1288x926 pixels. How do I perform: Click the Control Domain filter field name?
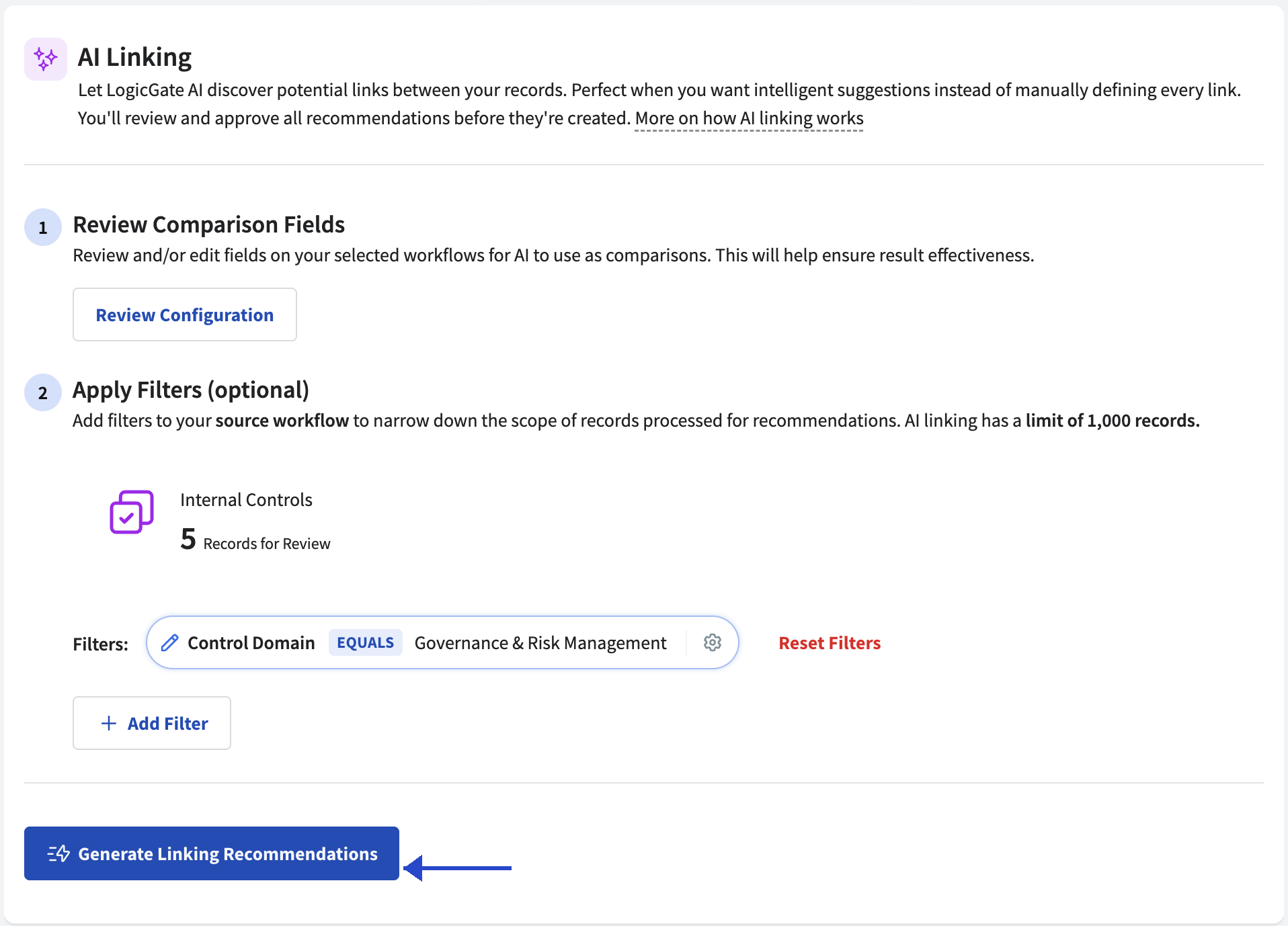point(251,643)
